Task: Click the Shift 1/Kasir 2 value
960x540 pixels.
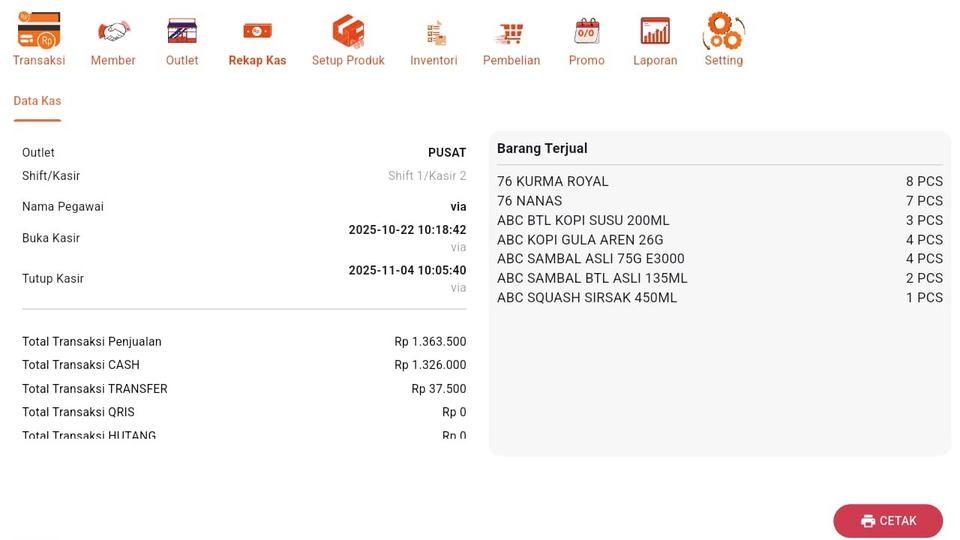Action: tap(427, 176)
